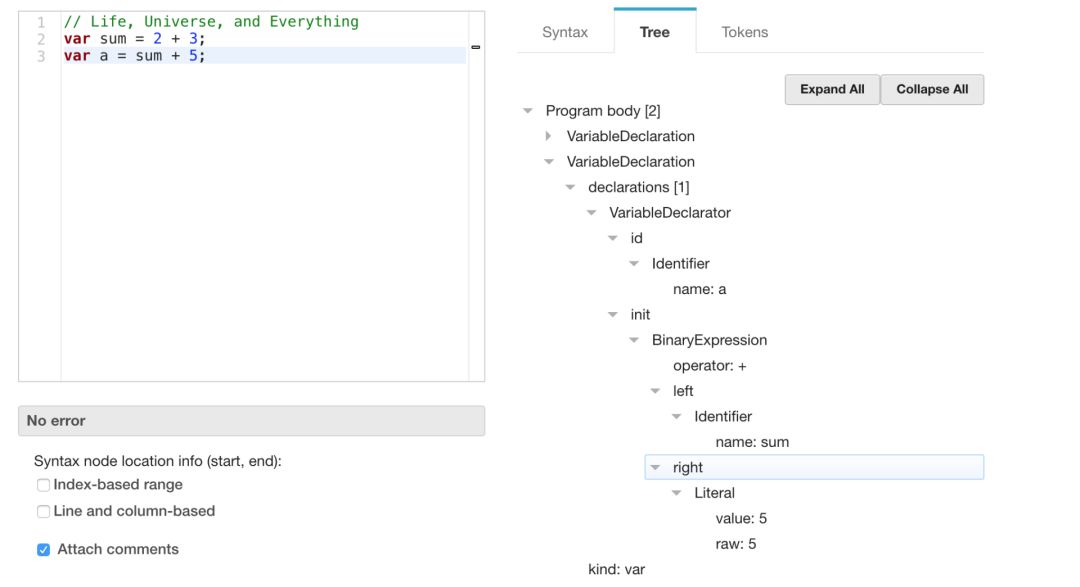Check the Line and column-based option
Screen dimensions: 1080x587
click(41, 510)
